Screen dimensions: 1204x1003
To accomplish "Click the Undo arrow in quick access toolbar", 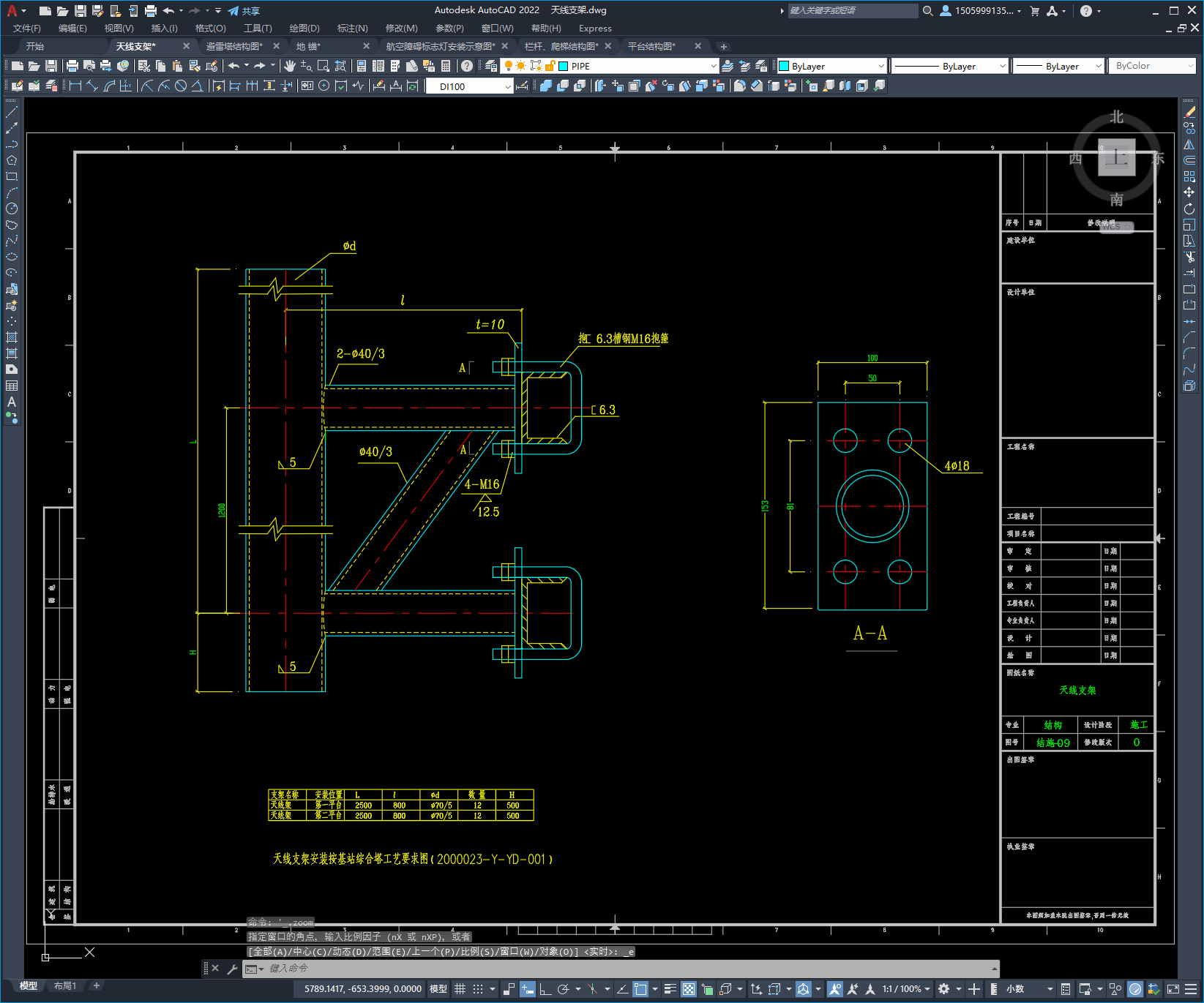I will point(169,11).
